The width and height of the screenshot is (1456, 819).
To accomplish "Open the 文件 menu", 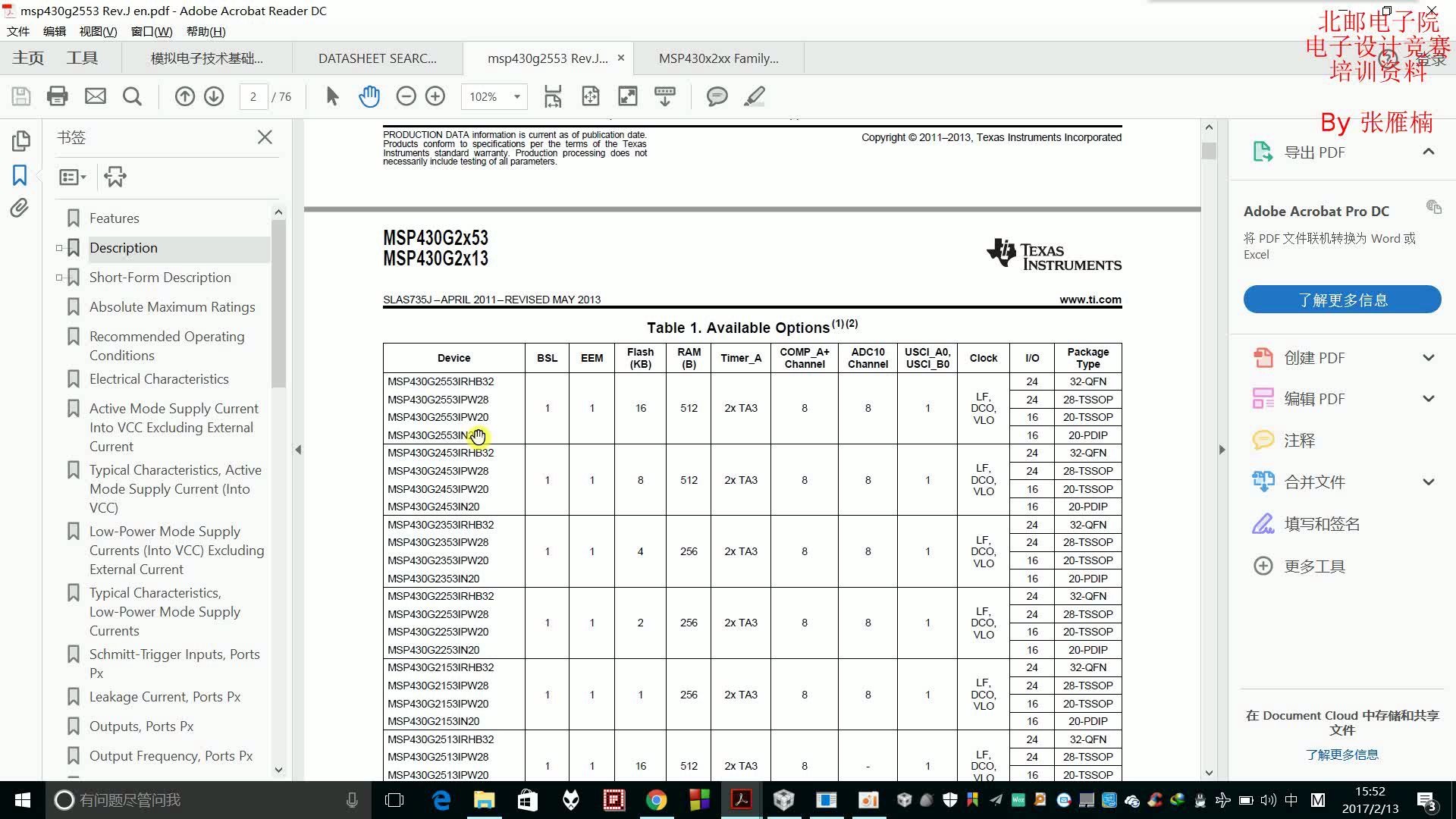I will [18, 31].
